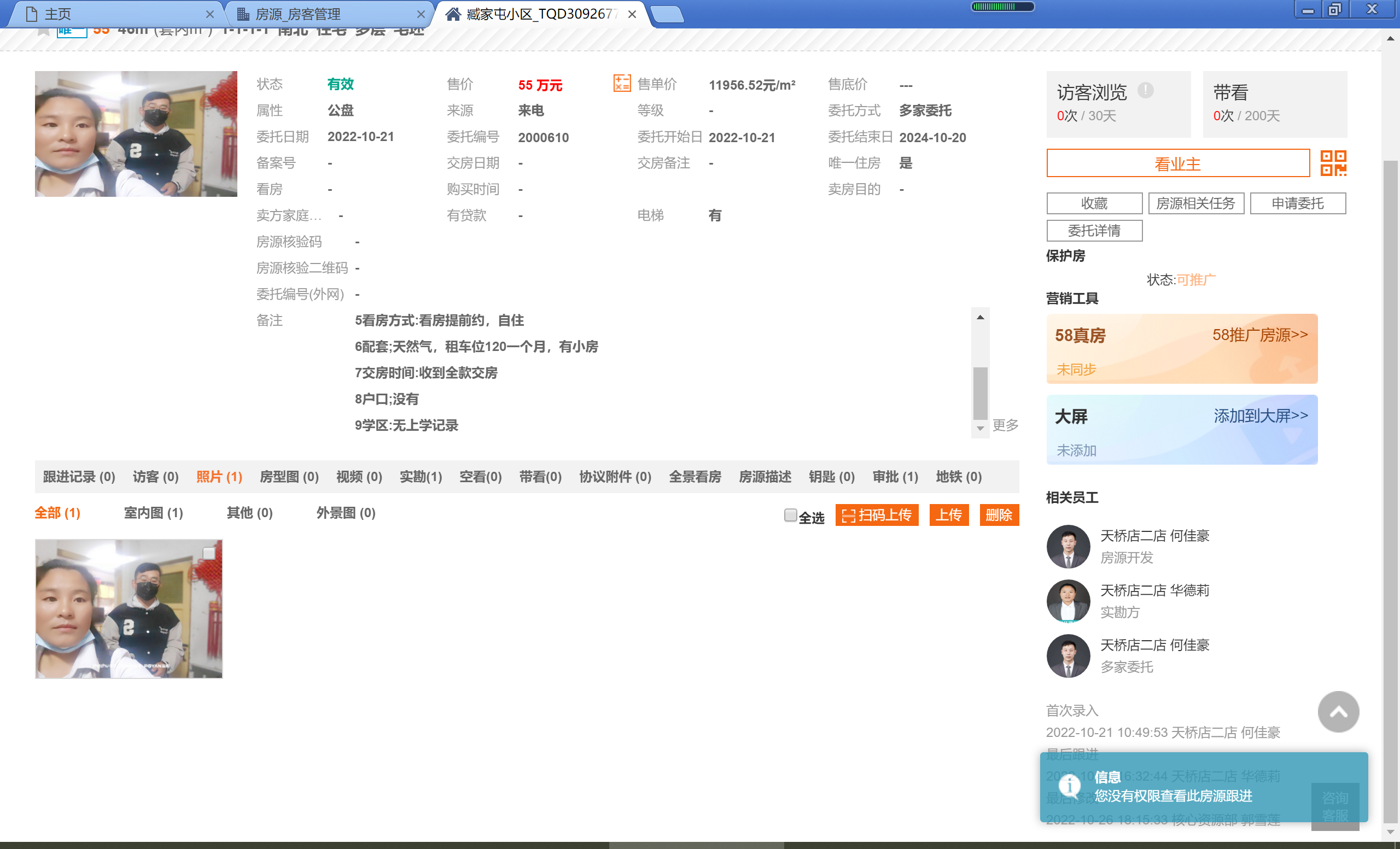1400x849 pixels.
Task: Filter photos by 其他 (0)
Action: point(249,513)
